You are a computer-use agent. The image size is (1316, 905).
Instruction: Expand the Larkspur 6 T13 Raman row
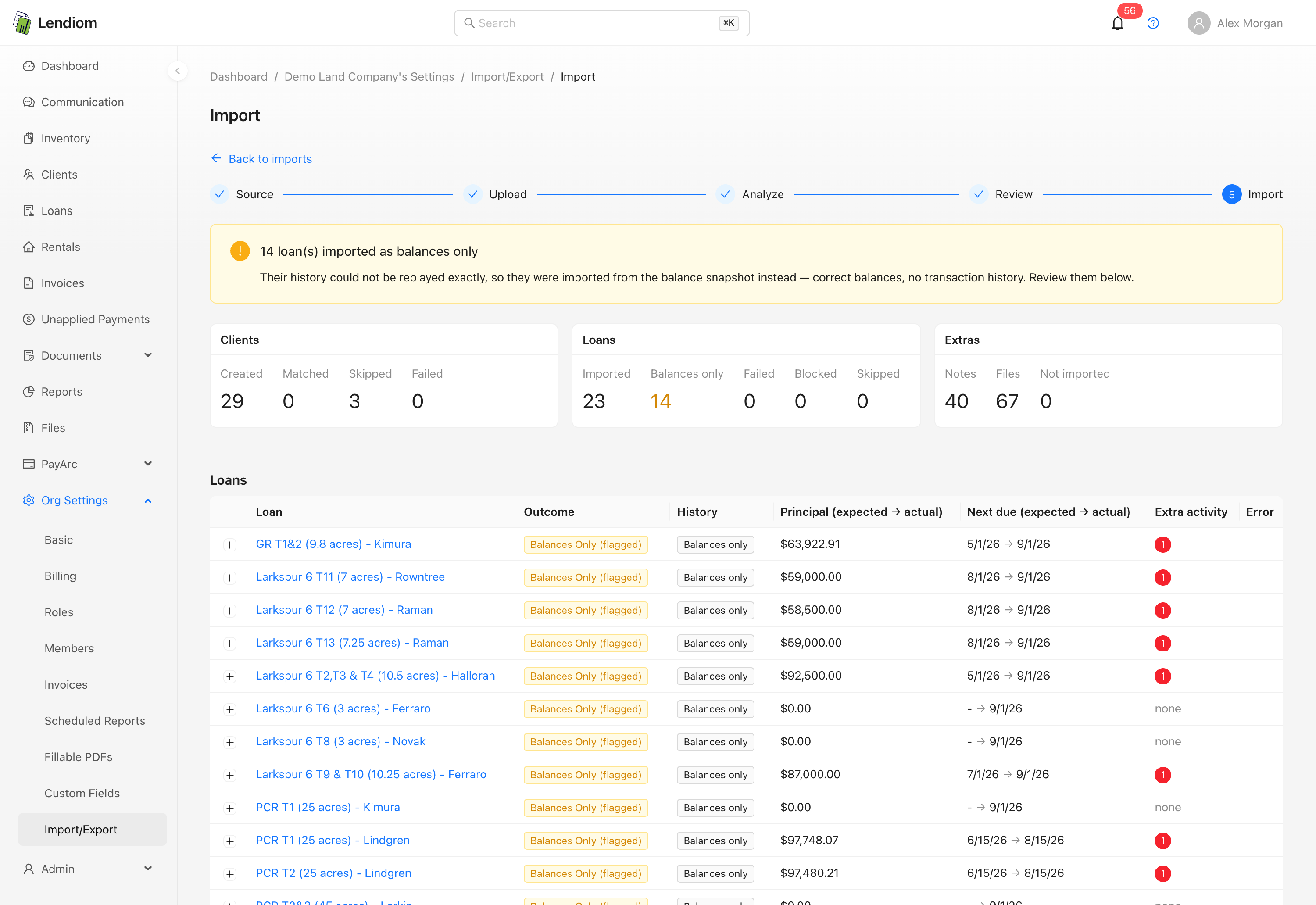click(229, 644)
